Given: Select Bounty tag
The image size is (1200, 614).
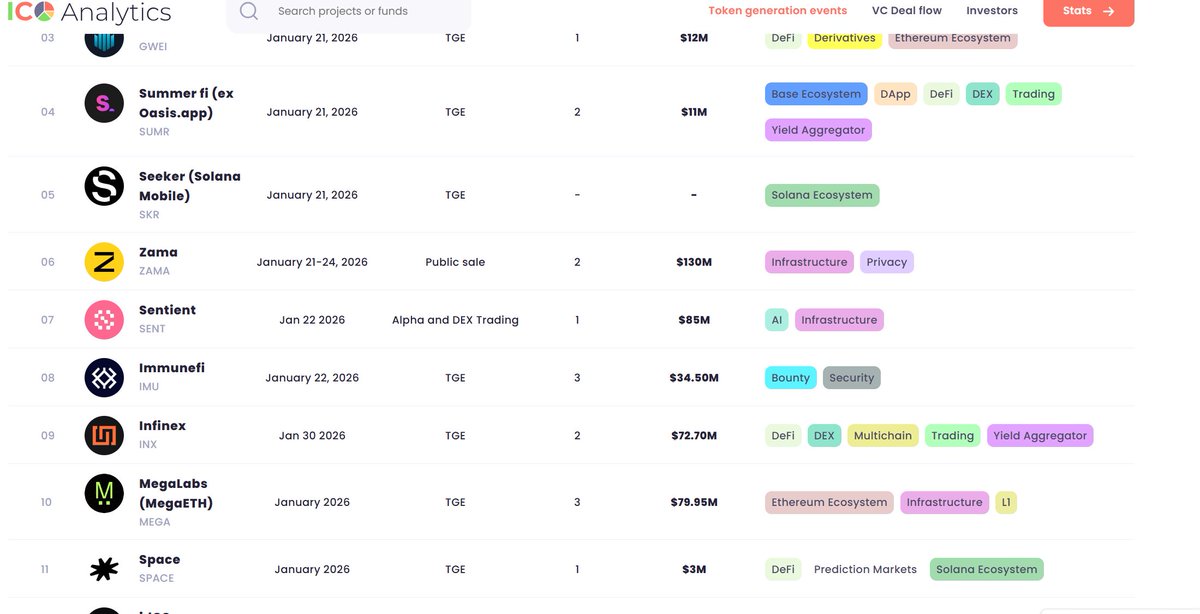Looking at the screenshot, I should click(790, 378).
